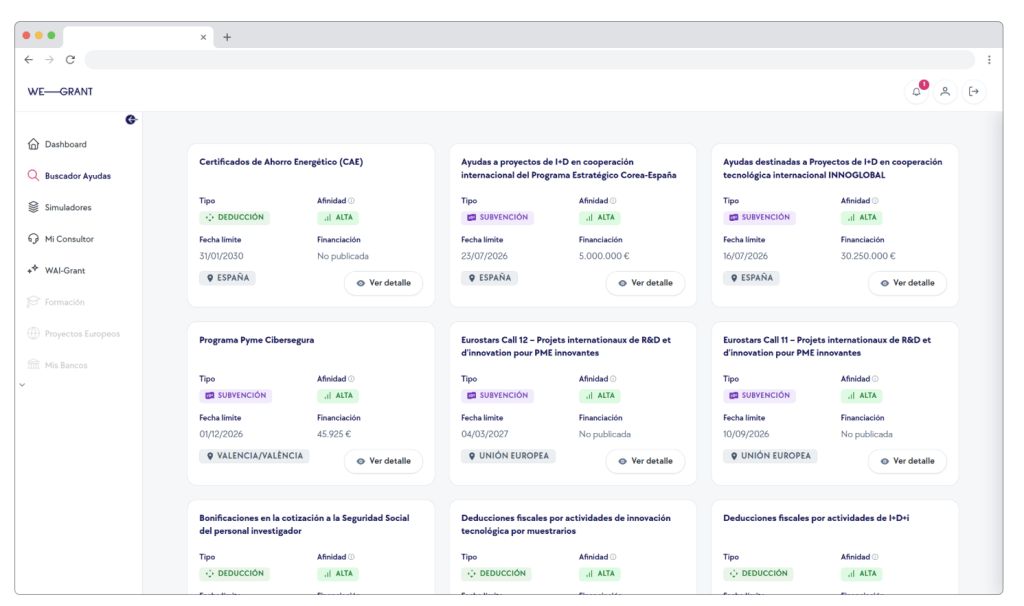
Task: Open Ver detalle for Eurostars Call 12
Action: [645, 461]
